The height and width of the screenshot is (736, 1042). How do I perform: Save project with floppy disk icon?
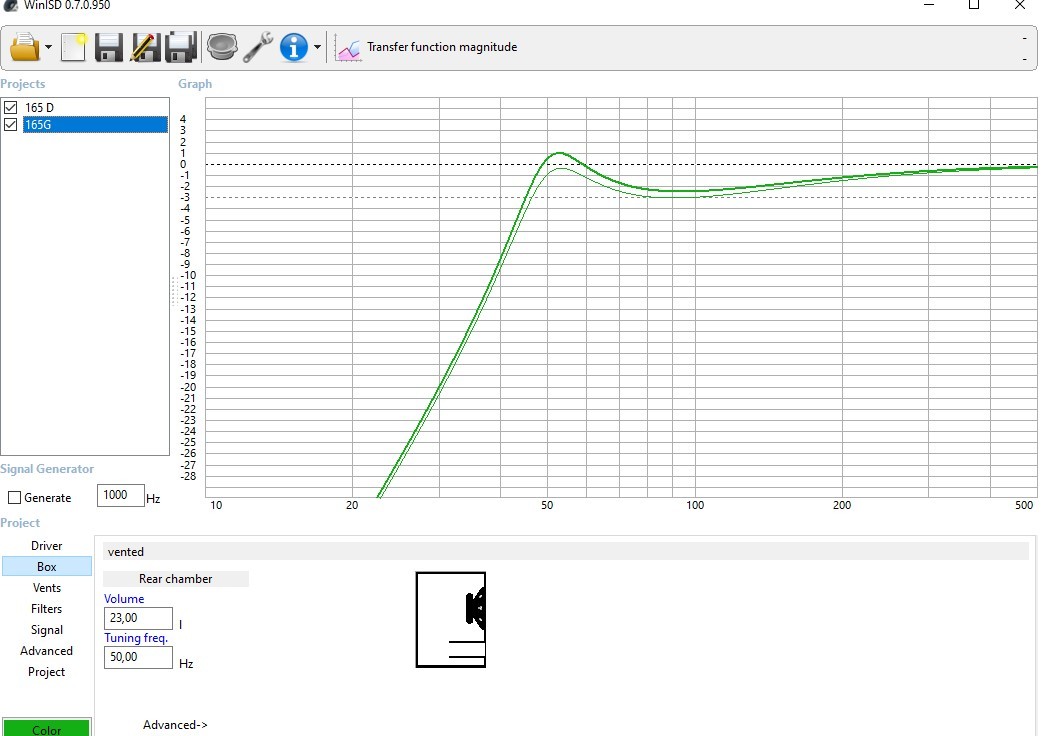pyautogui.click(x=108, y=47)
